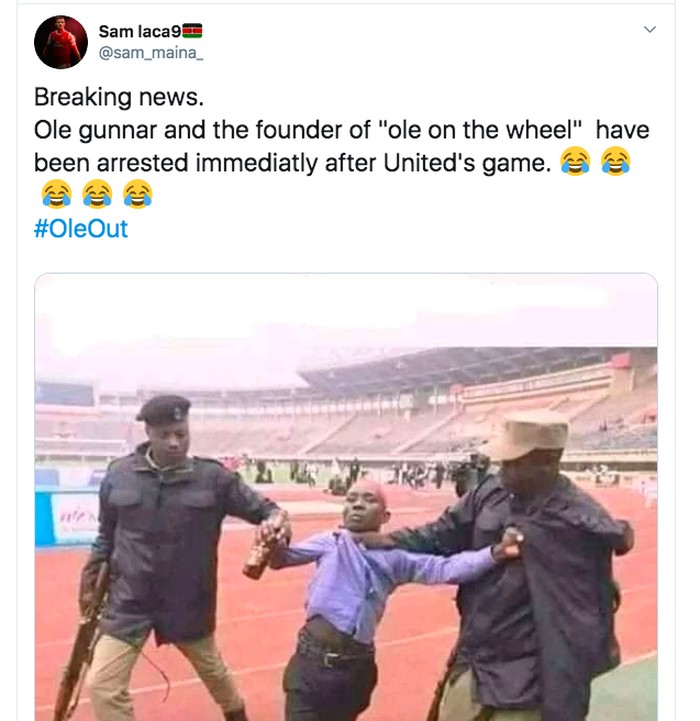700x721 pixels.
Task: Click the Kenyan flag emoji beside name
Action: (193, 30)
